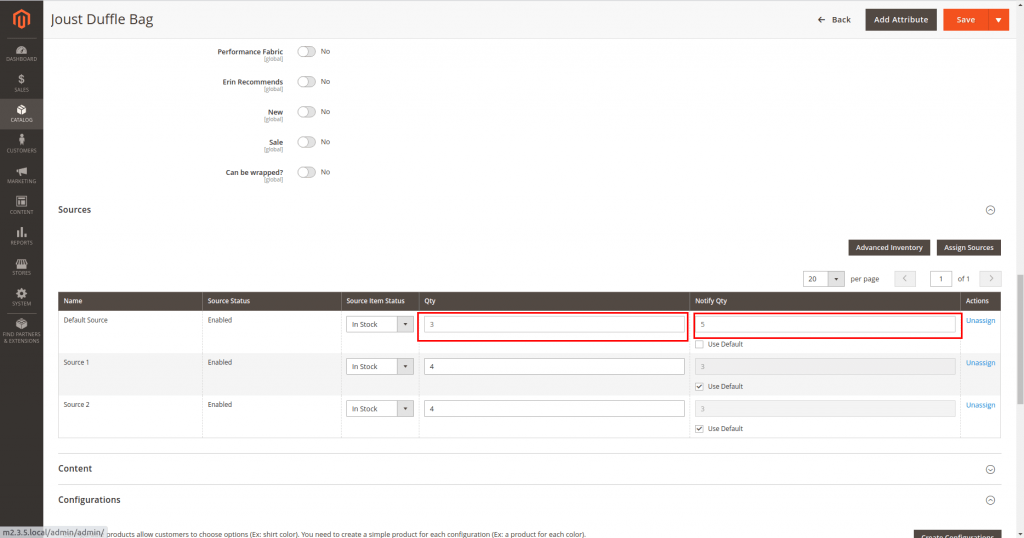Unassign Source 2 from the product
The height and width of the screenshot is (538, 1024).
(980, 405)
